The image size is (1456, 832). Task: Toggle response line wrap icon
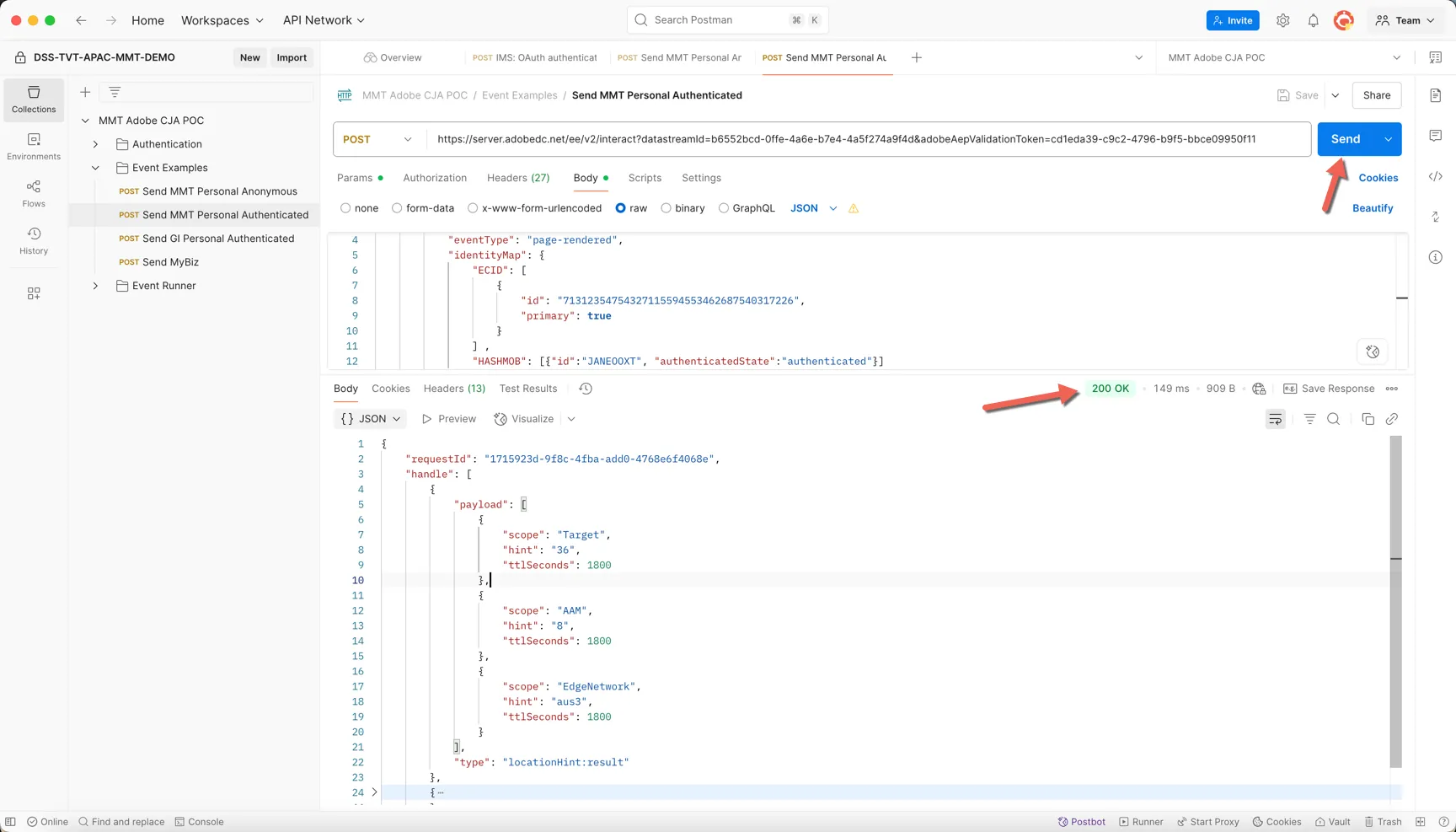click(1276, 419)
